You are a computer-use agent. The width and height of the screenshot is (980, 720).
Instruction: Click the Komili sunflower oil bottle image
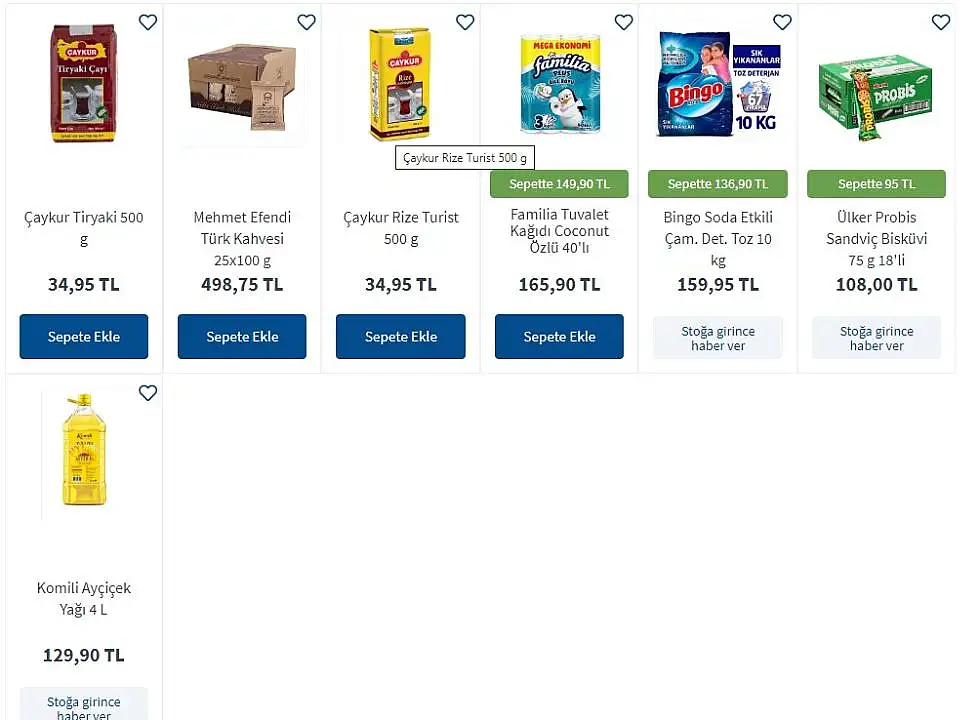point(84,449)
